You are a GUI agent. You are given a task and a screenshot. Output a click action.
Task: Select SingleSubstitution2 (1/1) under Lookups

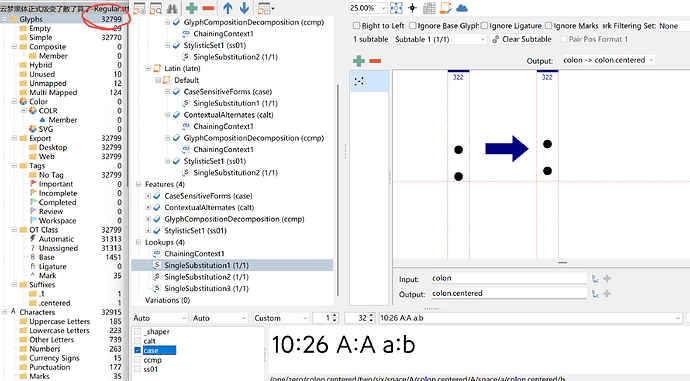coord(206,277)
